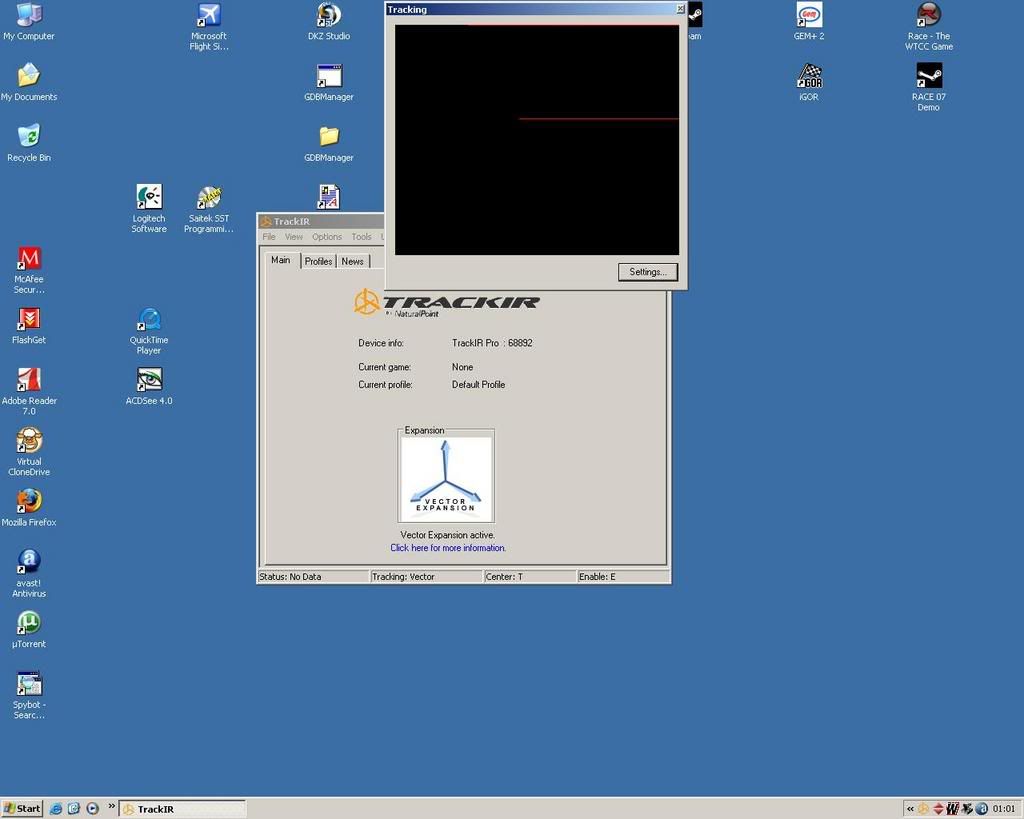Click the avast! icon in the system tray
The width and height of the screenshot is (1024, 819).
click(x=981, y=808)
